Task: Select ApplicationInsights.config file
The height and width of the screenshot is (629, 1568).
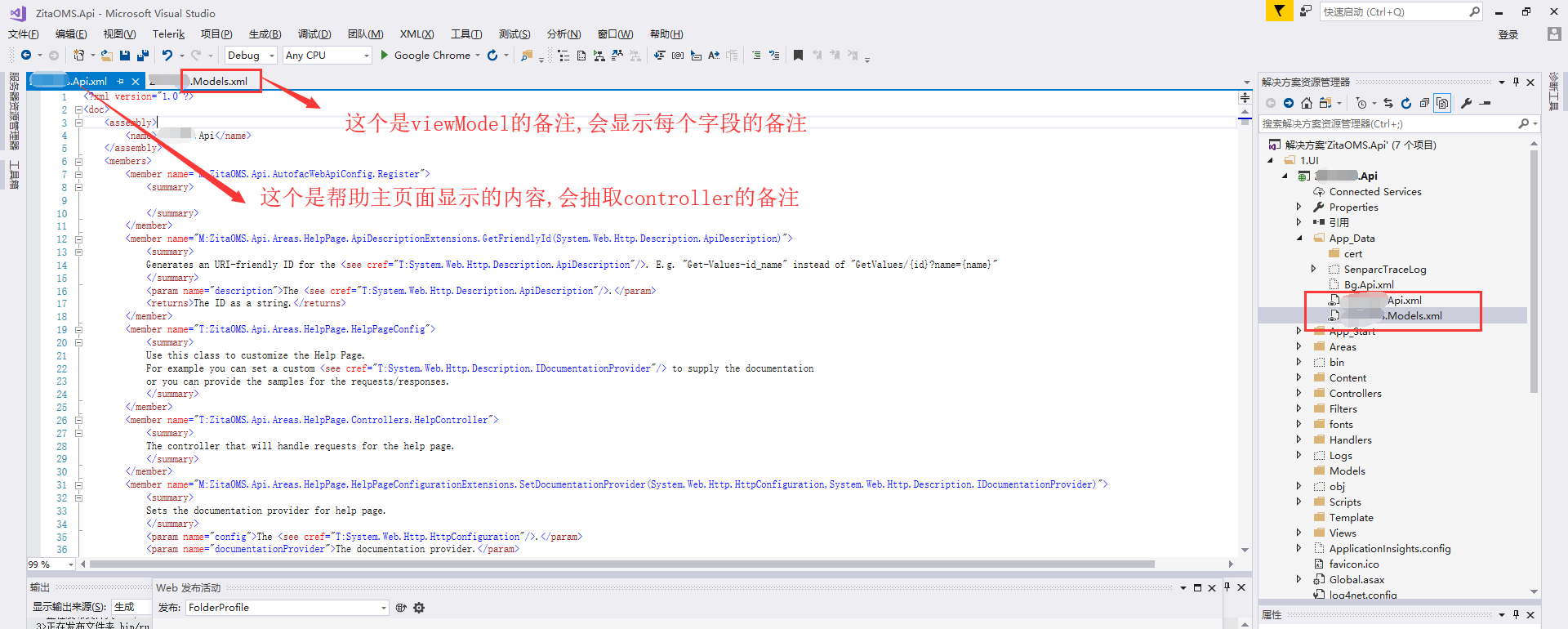Action: coord(1390,549)
